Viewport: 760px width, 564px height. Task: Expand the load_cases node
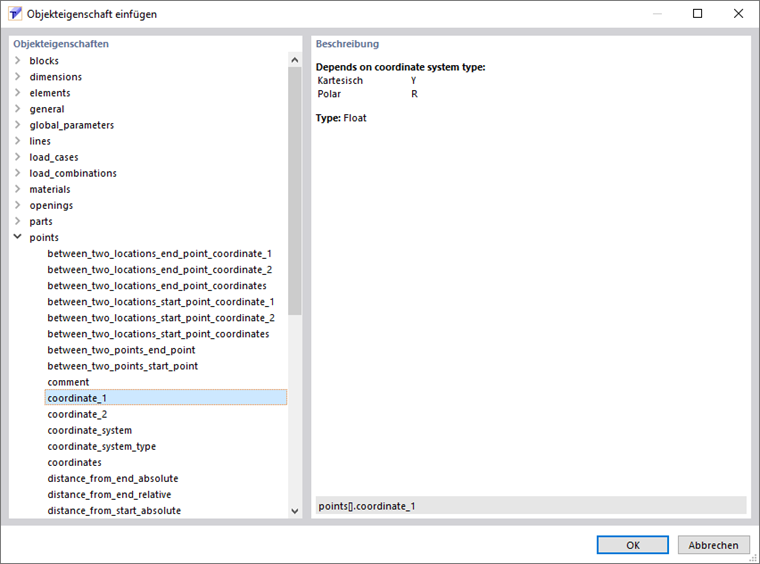pyautogui.click(x=18, y=157)
